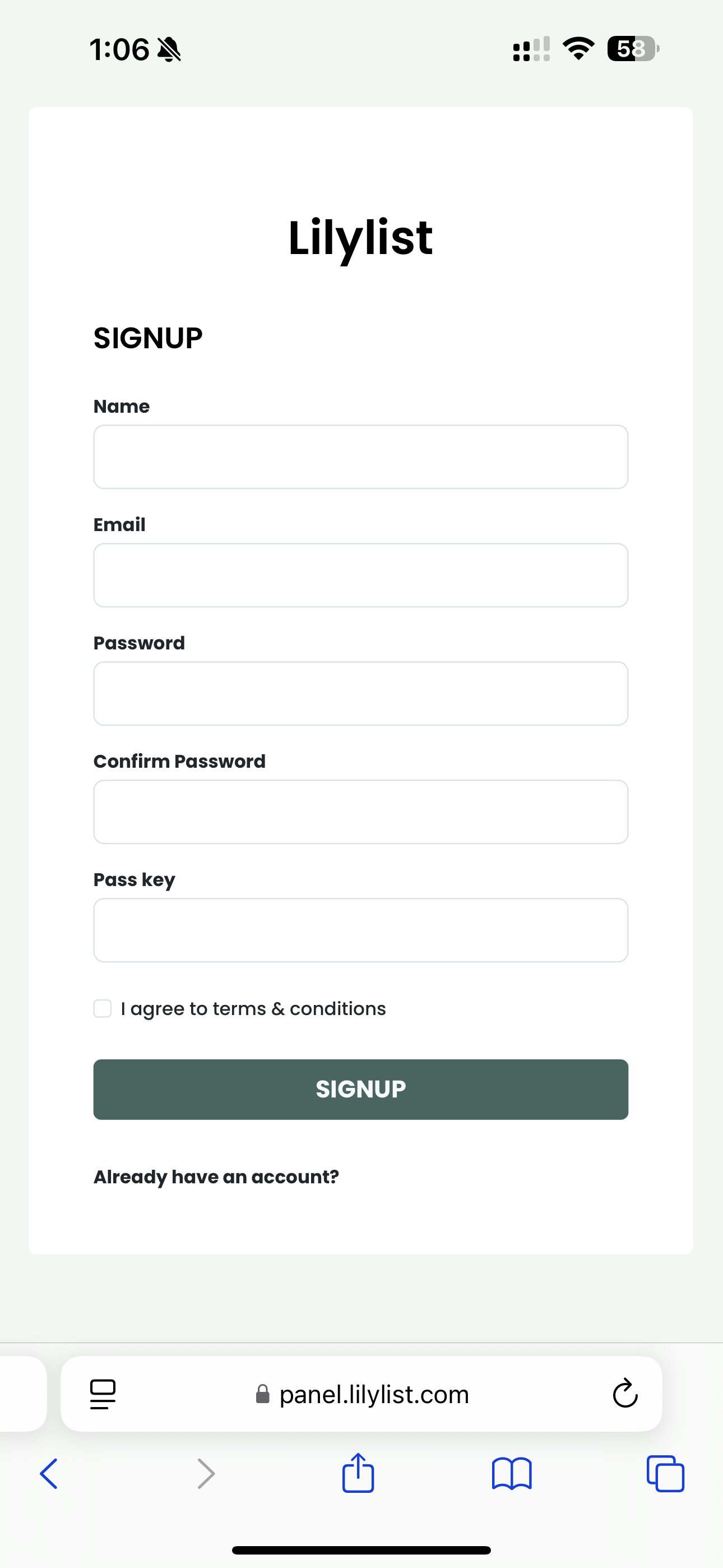Screen dimensions: 723x1568
Task: Tap the Wi-Fi status icon
Action: pos(578,49)
